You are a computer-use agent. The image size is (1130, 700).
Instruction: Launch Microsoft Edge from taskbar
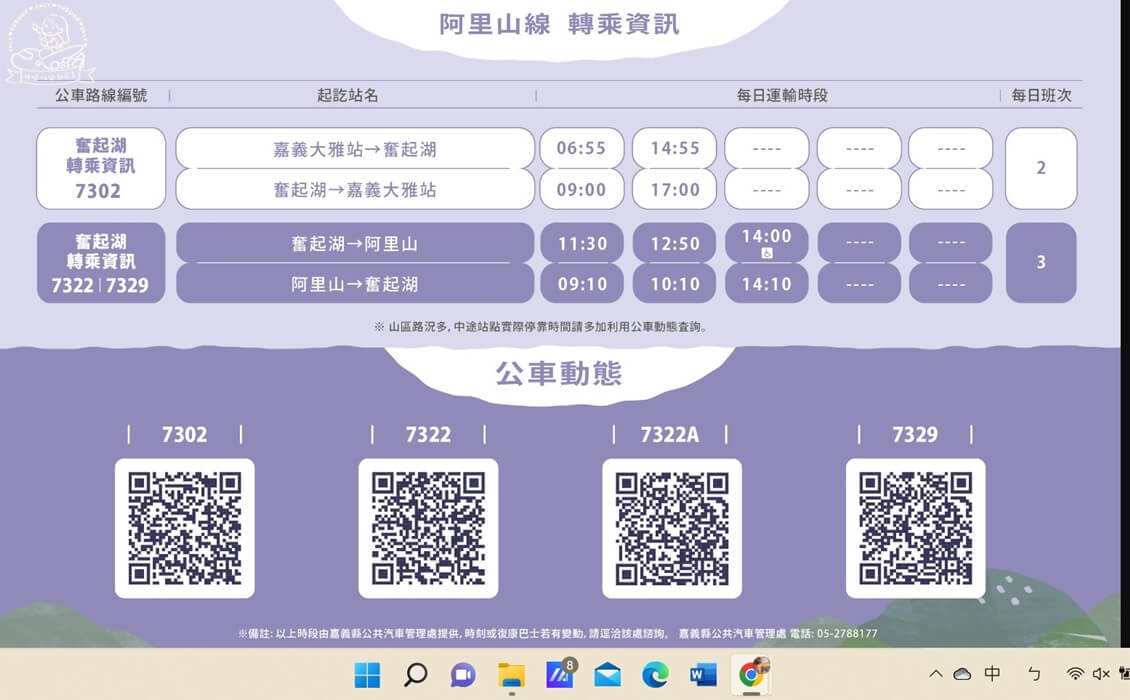click(x=655, y=675)
